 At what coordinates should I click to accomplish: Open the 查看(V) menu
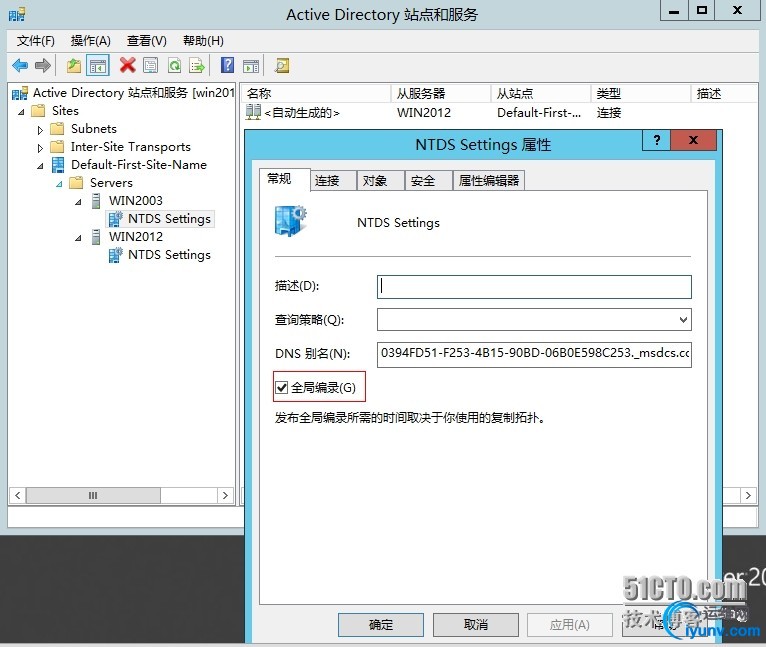(x=147, y=41)
